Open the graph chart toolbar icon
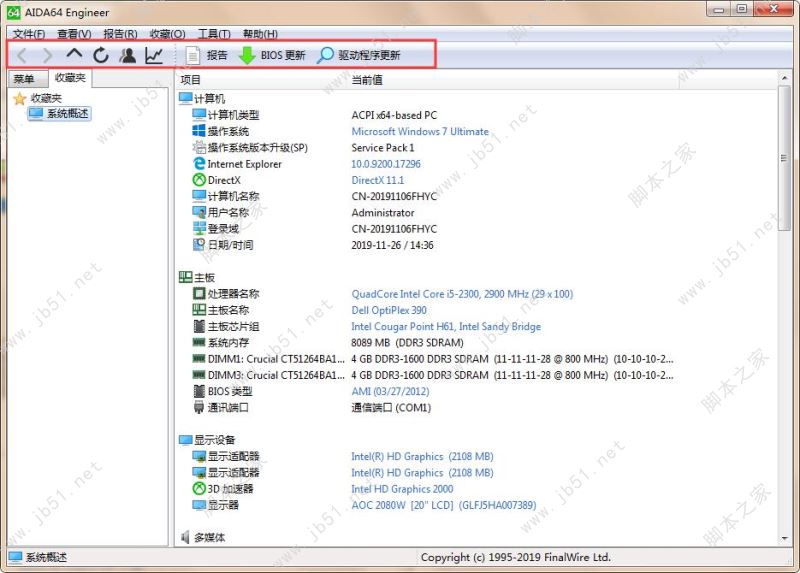Image resolution: width=800 pixels, height=573 pixels. [x=154, y=55]
